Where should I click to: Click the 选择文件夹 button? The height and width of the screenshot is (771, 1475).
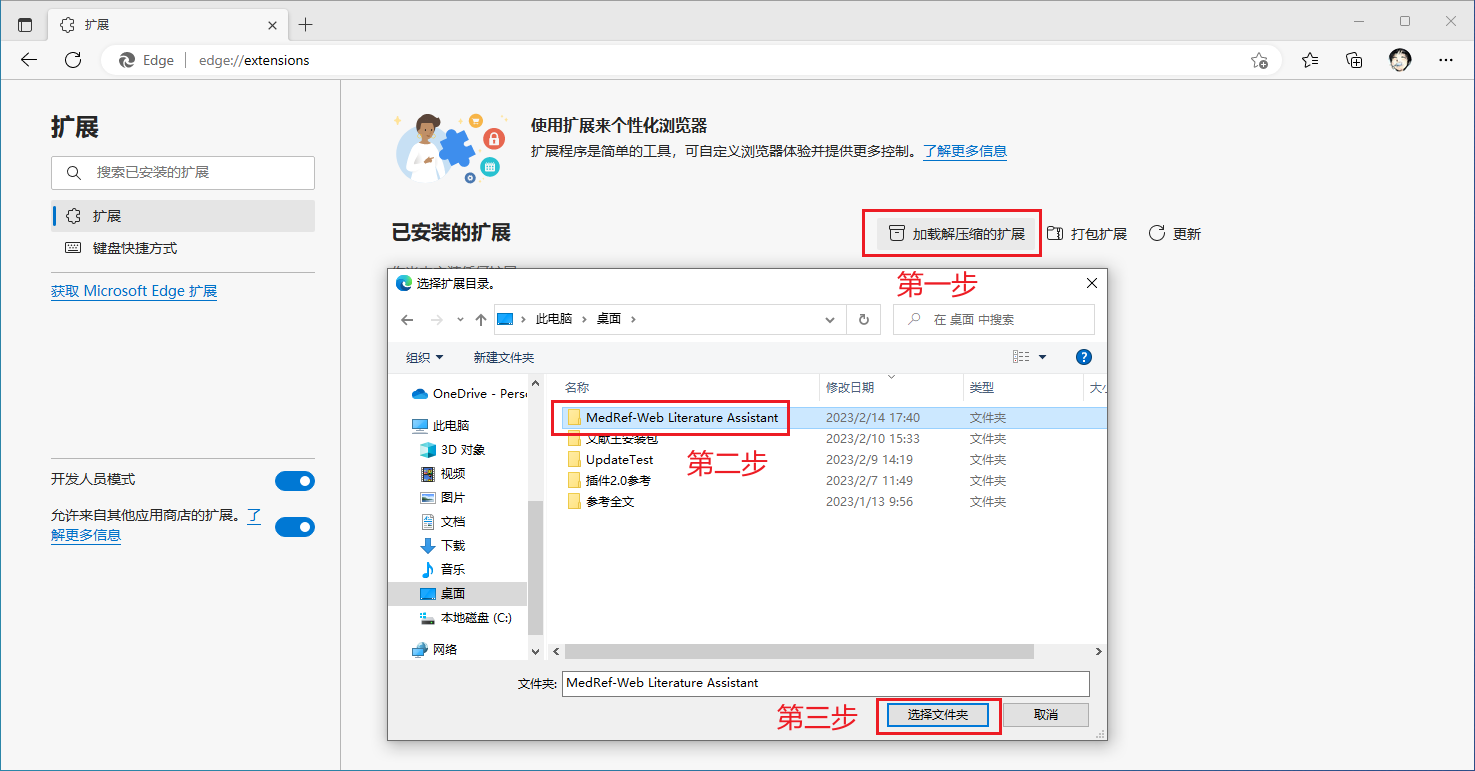[x=937, y=715]
